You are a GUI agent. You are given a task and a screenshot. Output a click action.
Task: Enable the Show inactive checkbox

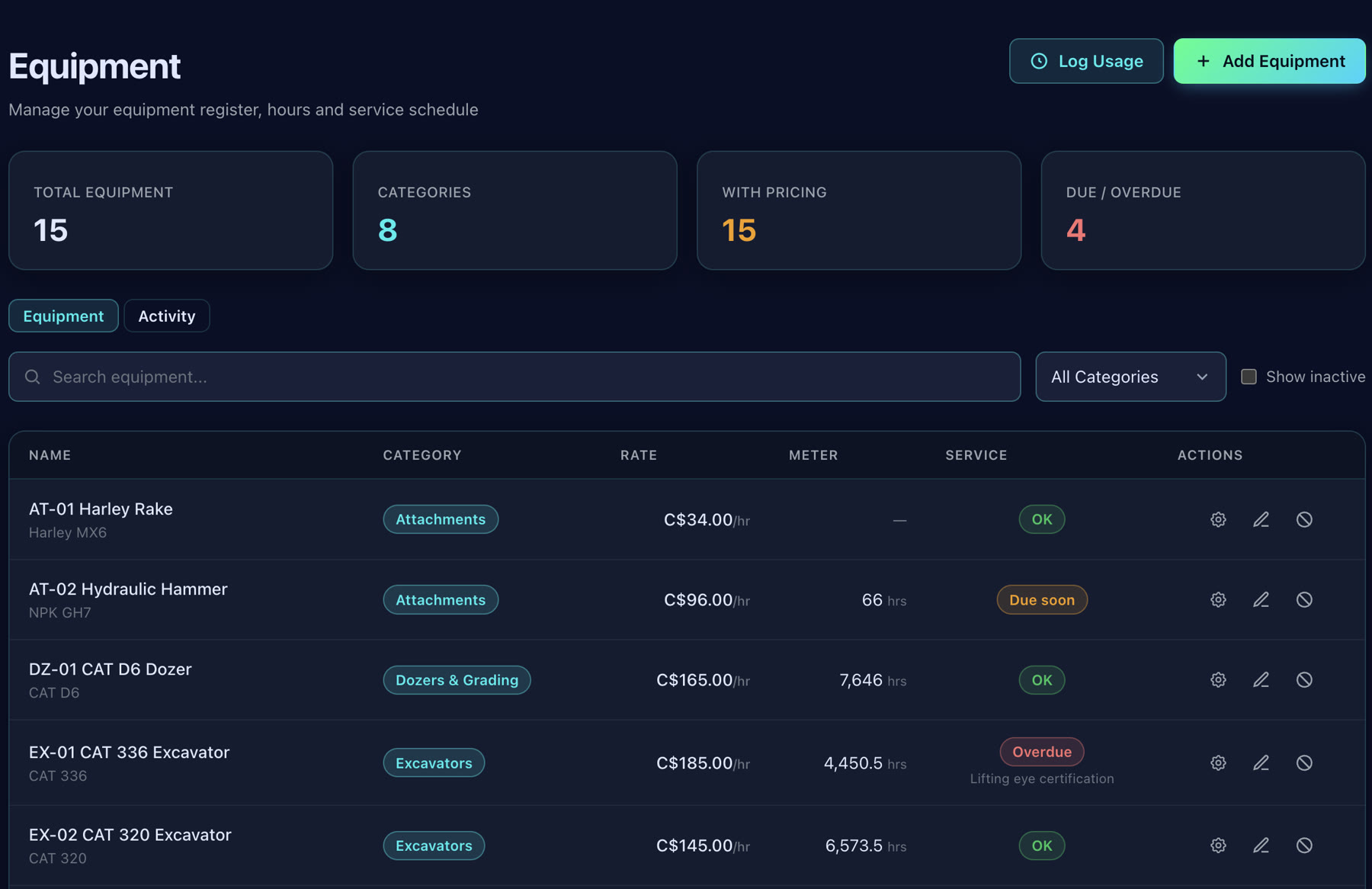(1249, 377)
